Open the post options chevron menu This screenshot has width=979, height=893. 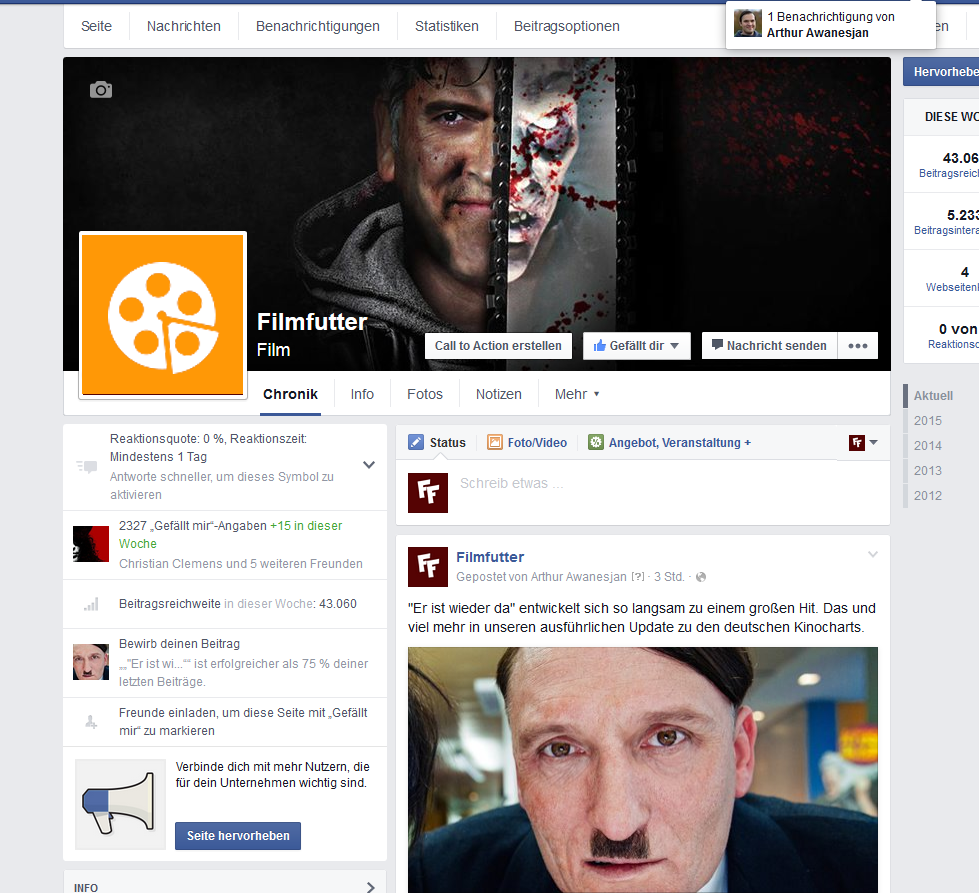(x=872, y=555)
